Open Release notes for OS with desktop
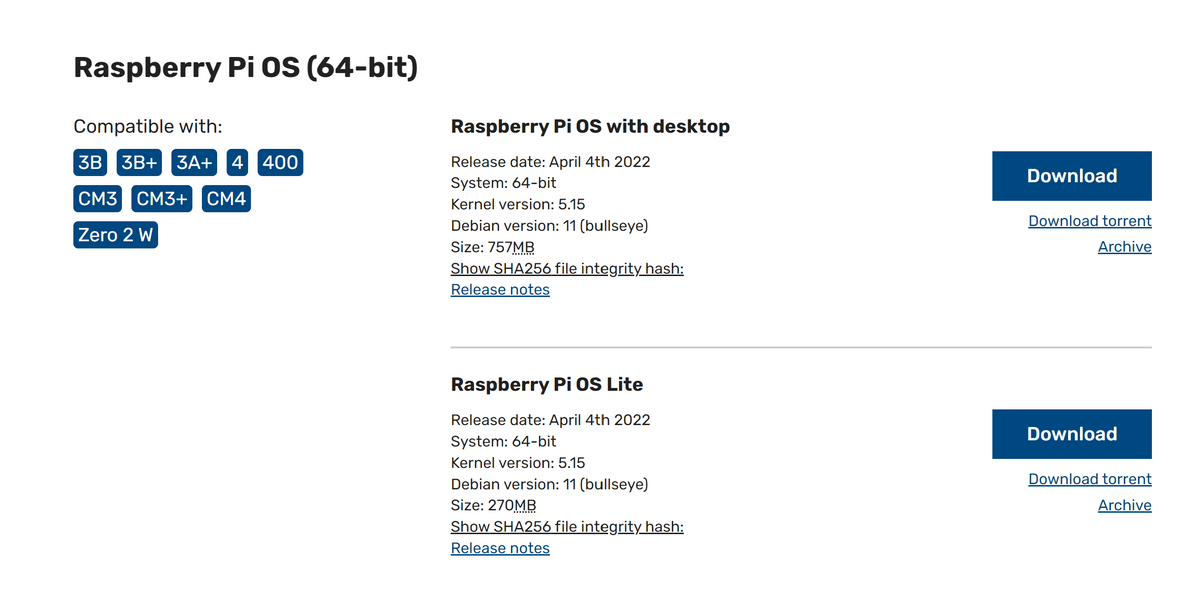Viewport: 1200px width, 614px height. pos(500,290)
